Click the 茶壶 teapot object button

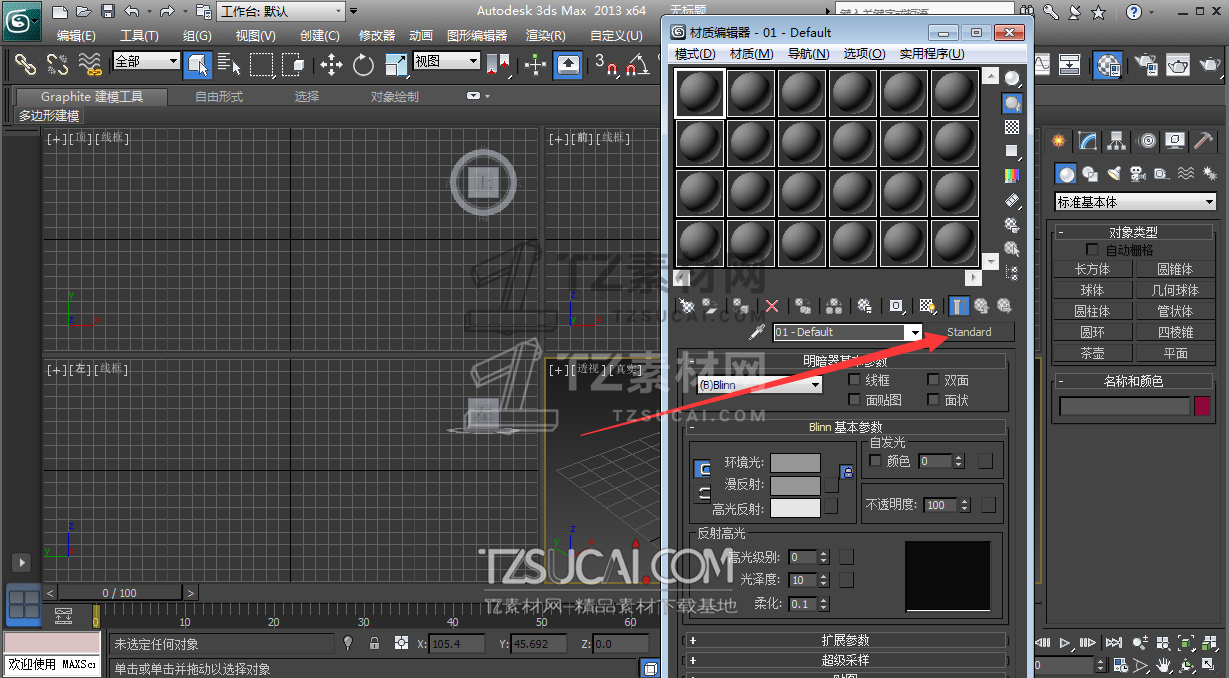[1092, 353]
